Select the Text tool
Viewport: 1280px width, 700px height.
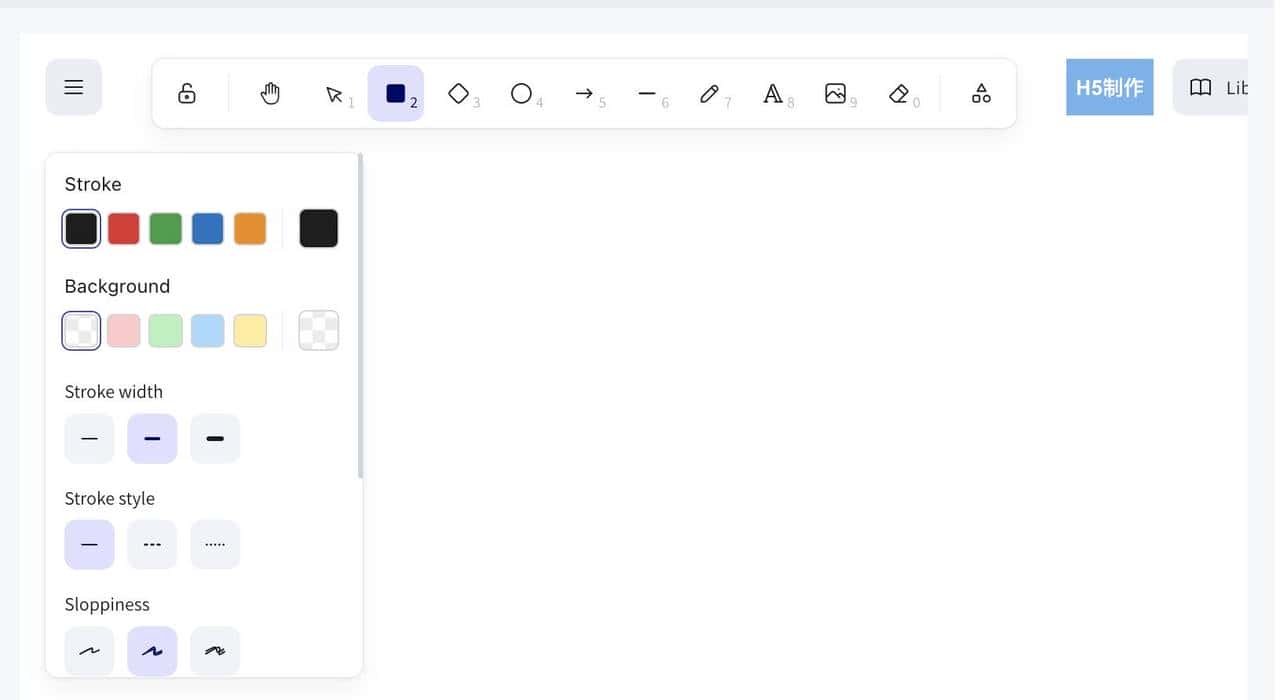pos(772,91)
